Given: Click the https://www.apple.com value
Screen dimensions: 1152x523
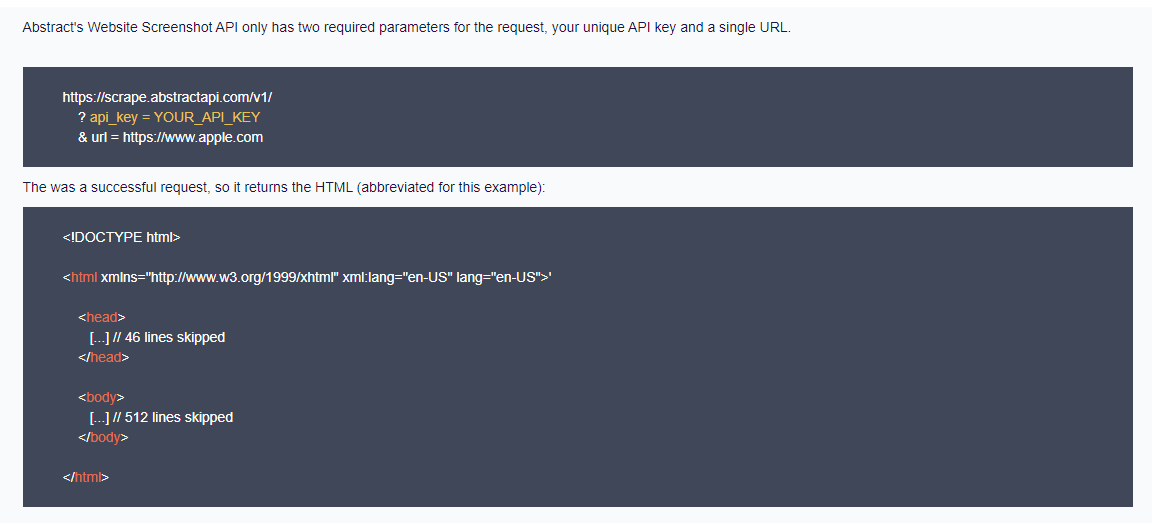Looking at the screenshot, I should [x=193, y=137].
